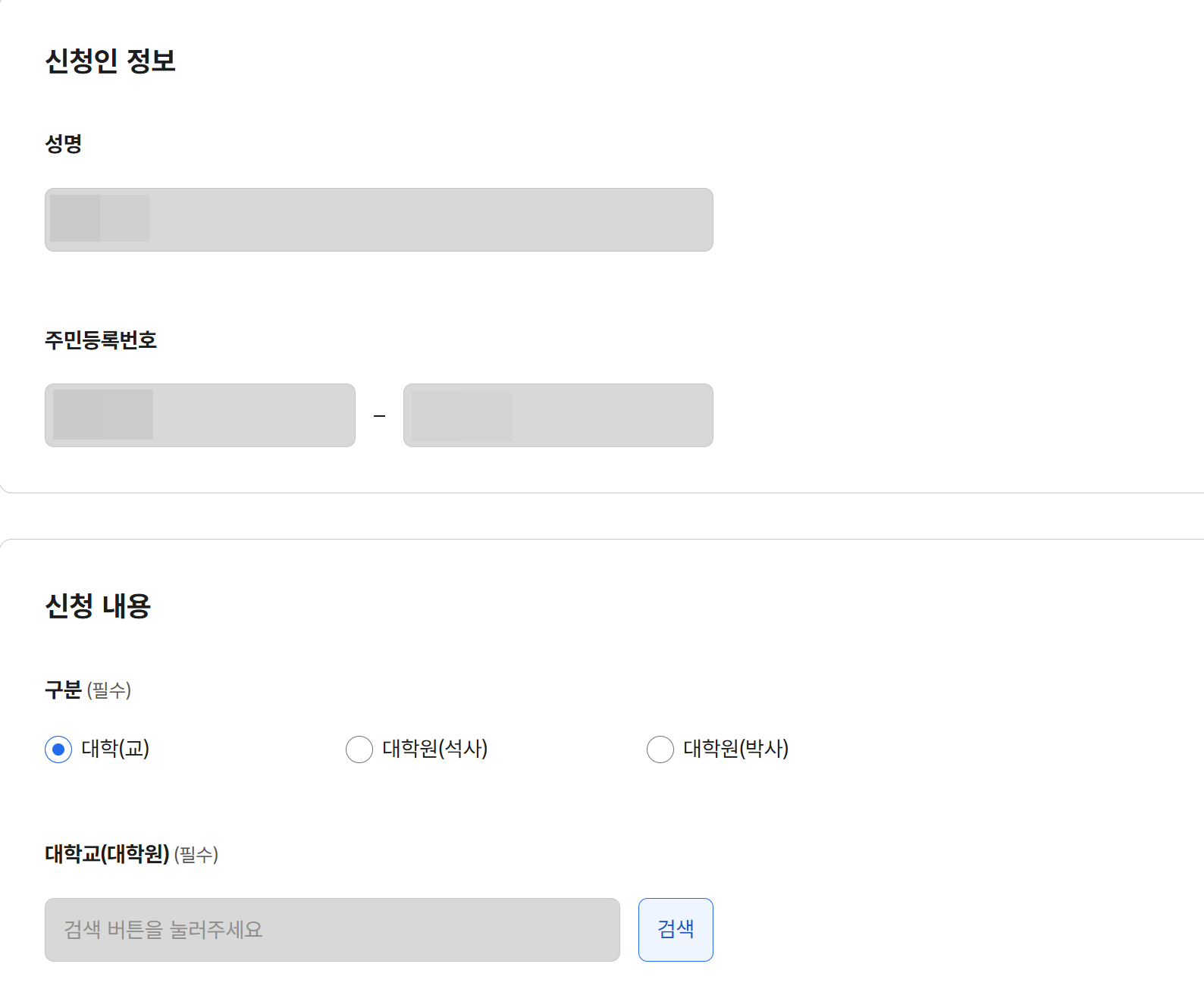Click the 대학원(박사) label text

[735, 749]
